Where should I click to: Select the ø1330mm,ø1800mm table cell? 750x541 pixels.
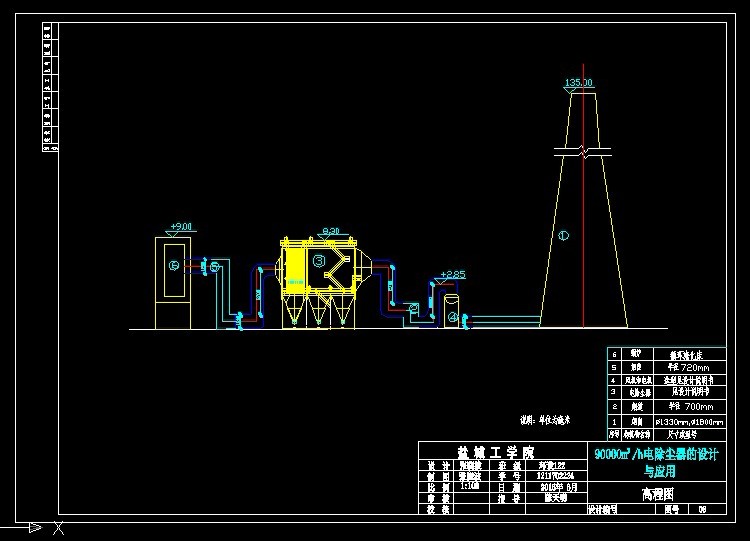(x=689, y=422)
